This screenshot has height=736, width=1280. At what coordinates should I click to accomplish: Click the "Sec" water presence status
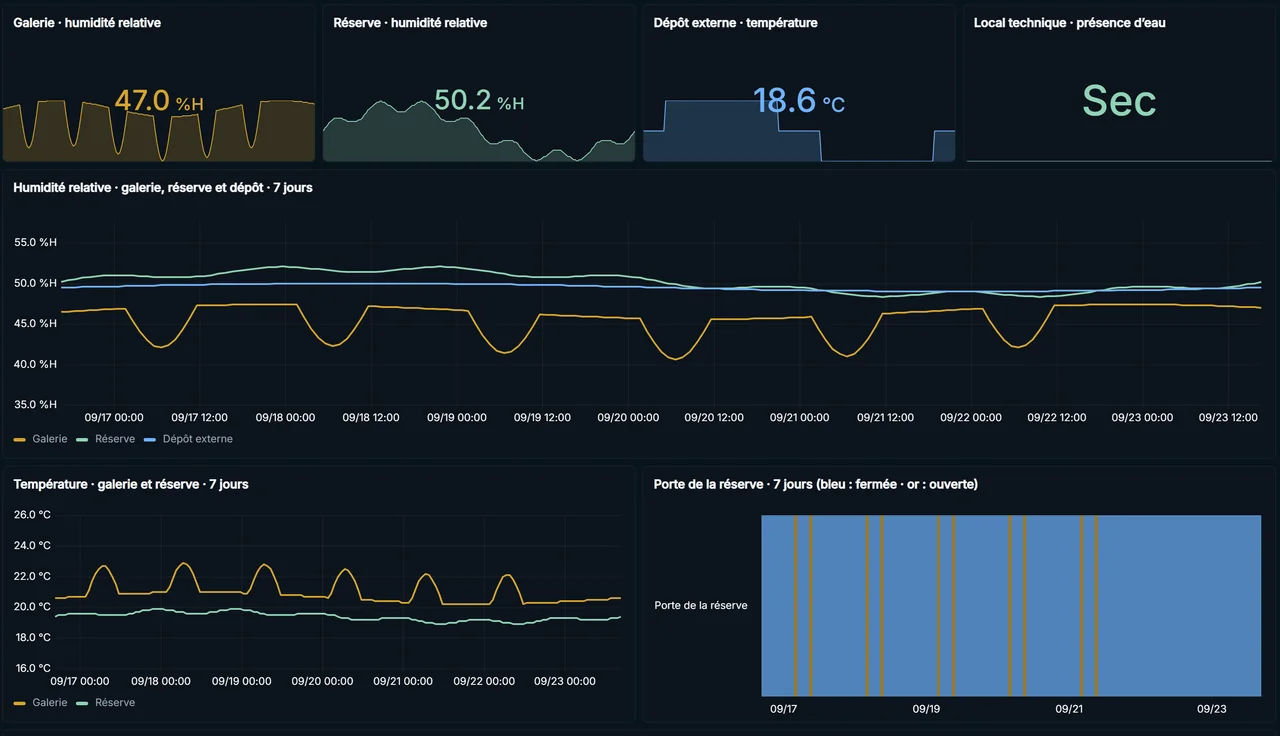tap(1119, 101)
